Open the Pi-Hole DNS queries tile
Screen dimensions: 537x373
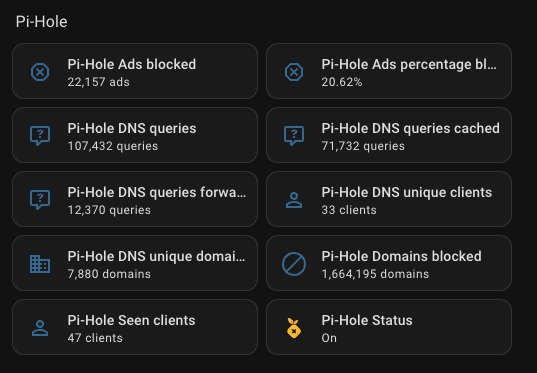pos(135,135)
